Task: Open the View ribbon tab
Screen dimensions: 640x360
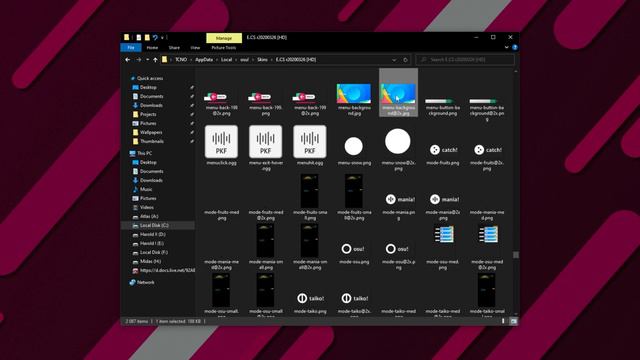Action: pos(195,48)
